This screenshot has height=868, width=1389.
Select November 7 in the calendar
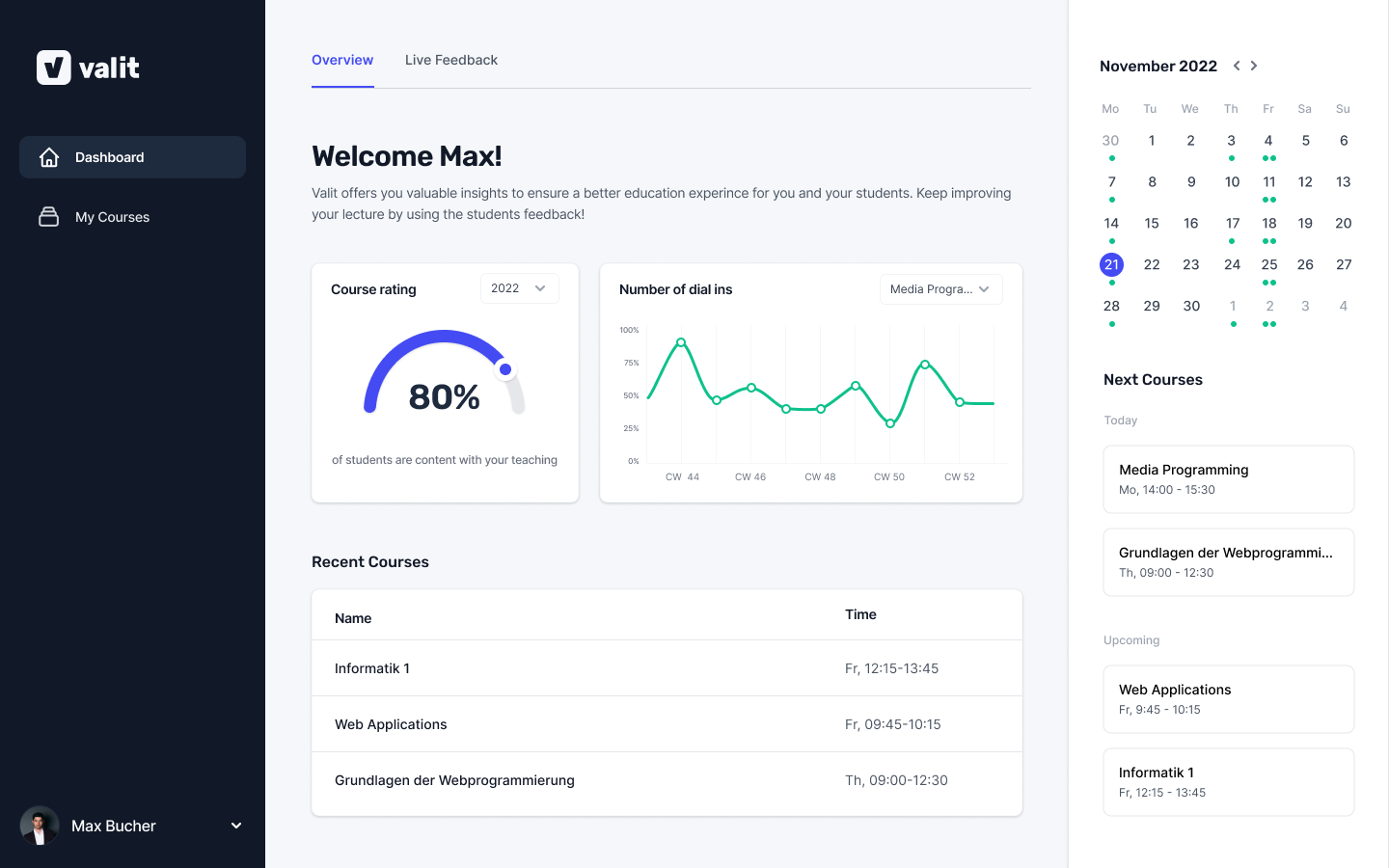1112,182
